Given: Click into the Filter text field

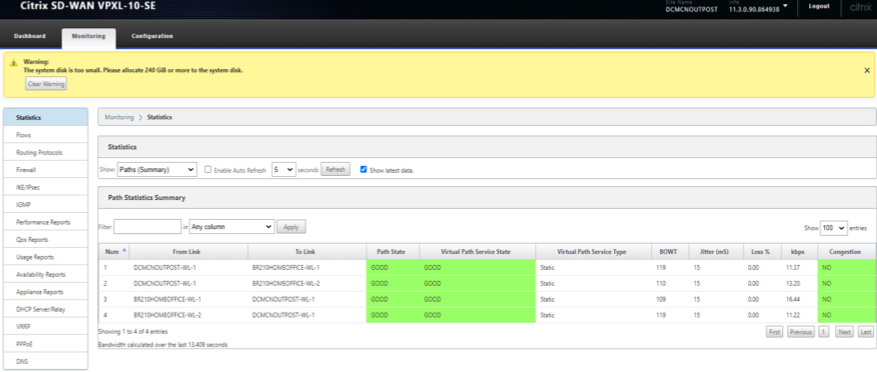Looking at the screenshot, I should [x=148, y=227].
